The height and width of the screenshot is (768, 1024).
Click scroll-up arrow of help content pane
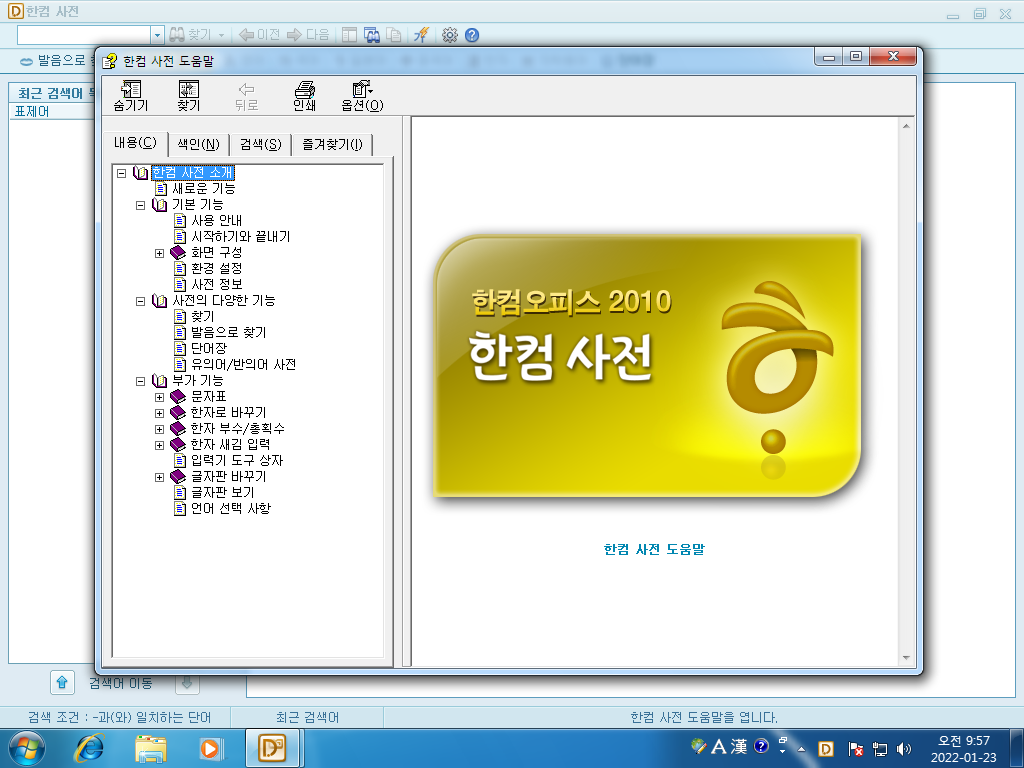[906, 126]
